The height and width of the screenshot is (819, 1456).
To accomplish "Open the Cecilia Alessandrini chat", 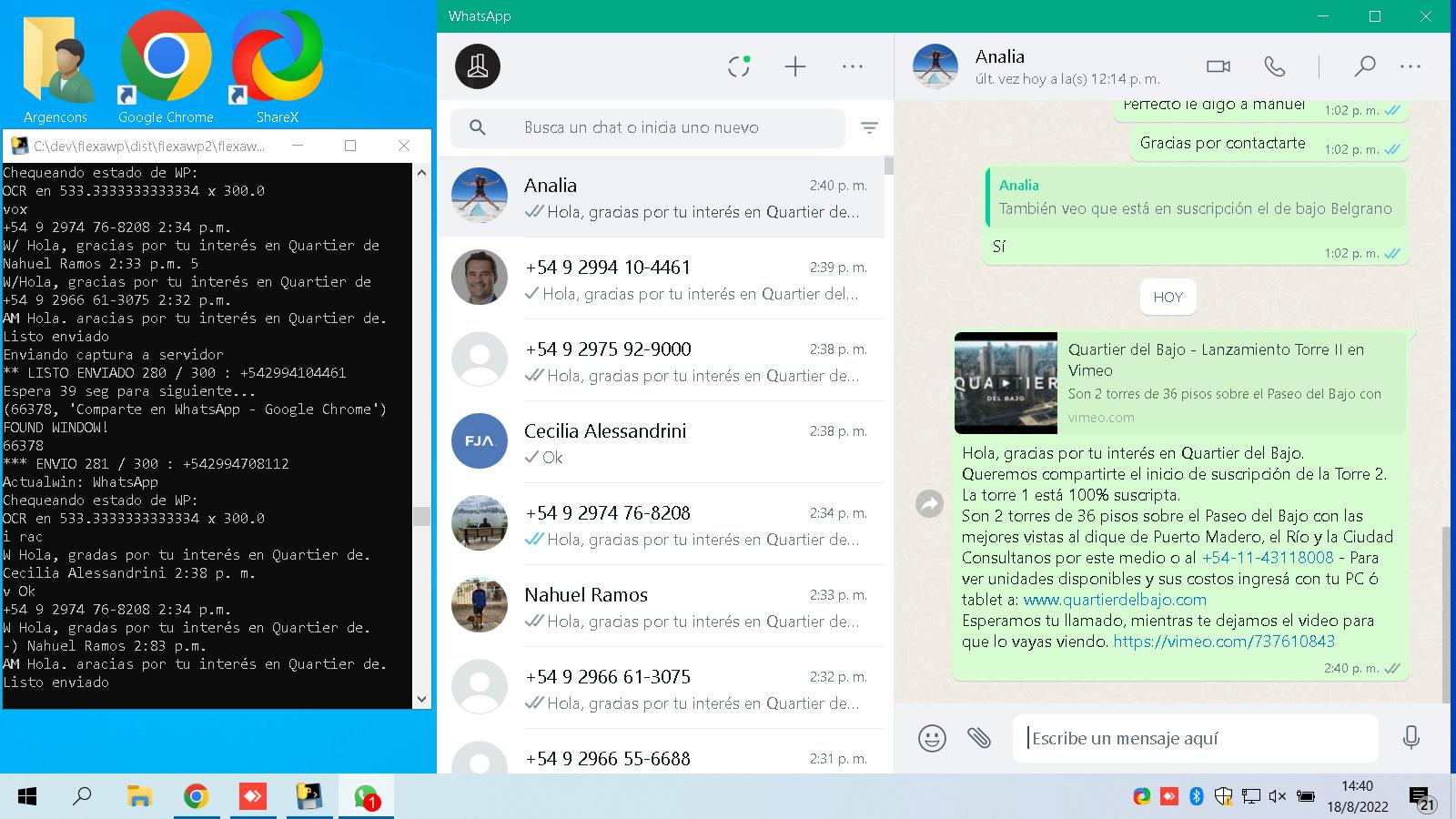I will (x=661, y=443).
